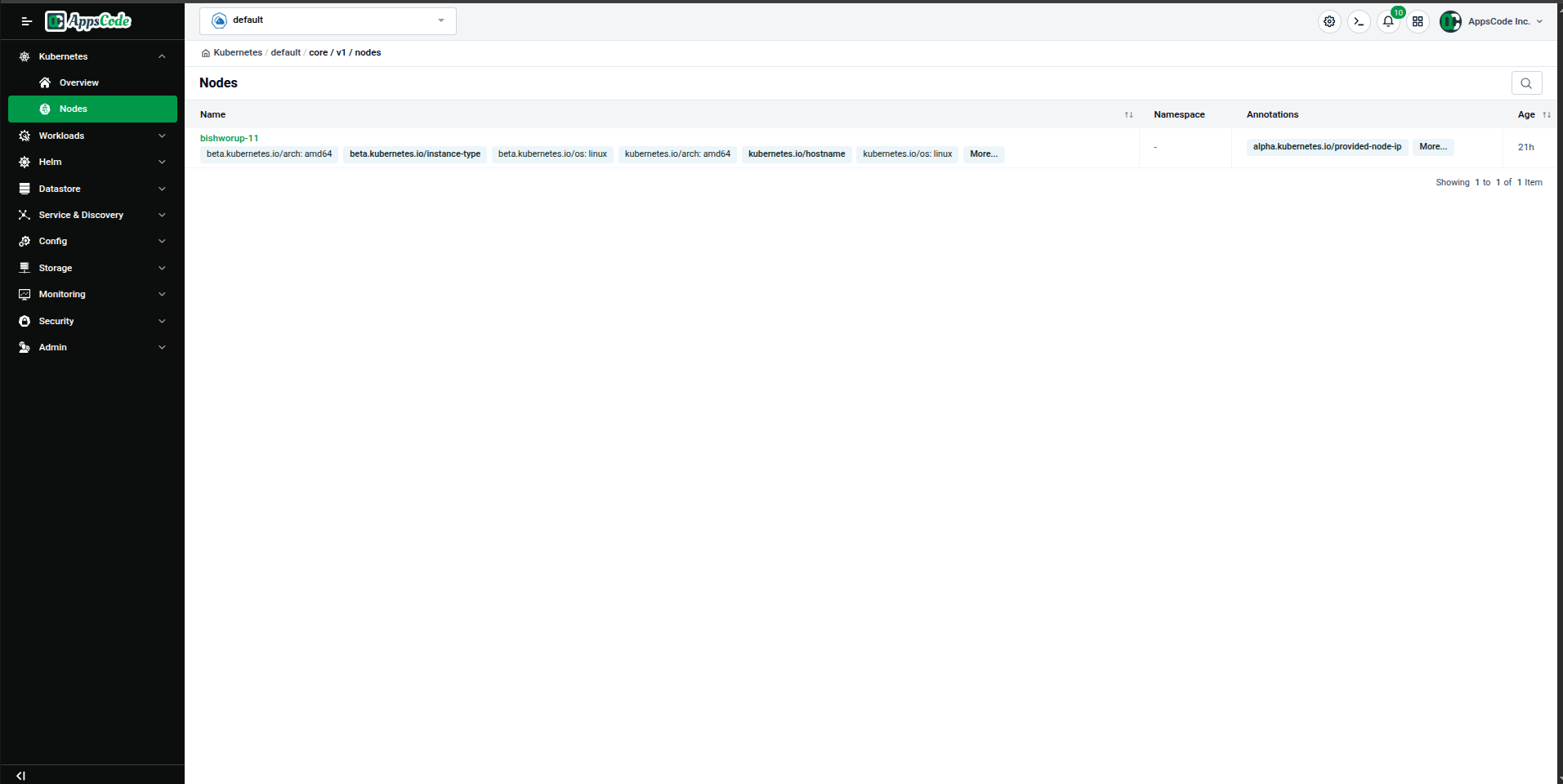The height and width of the screenshot is (784, 1563).
Task: Toggle the sidebar hamburger menu
Action: [x=26, y=21]
